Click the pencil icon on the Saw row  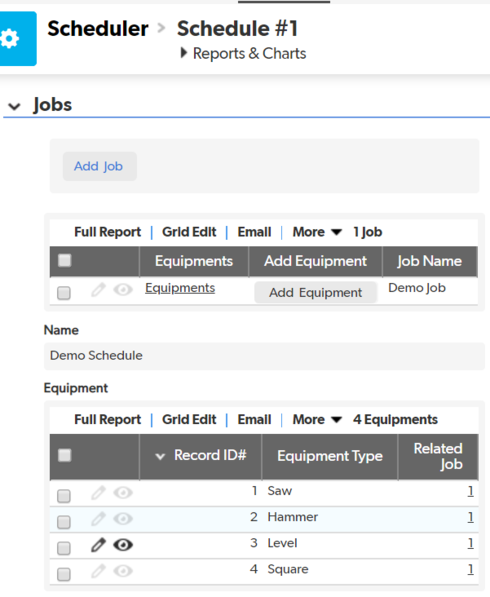[x=98, y=493]
